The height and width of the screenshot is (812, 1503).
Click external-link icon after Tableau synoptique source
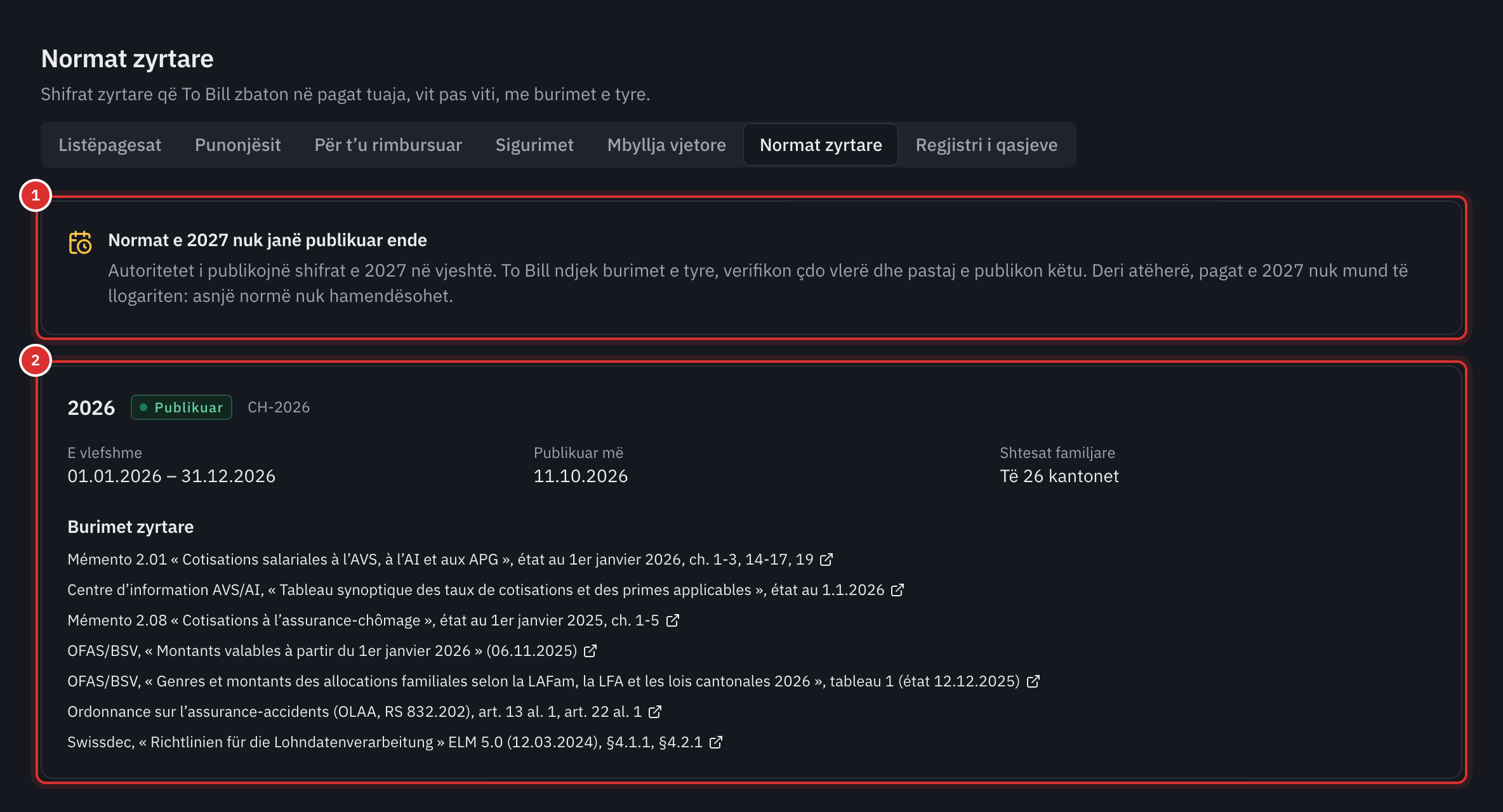tap(897, 590)
